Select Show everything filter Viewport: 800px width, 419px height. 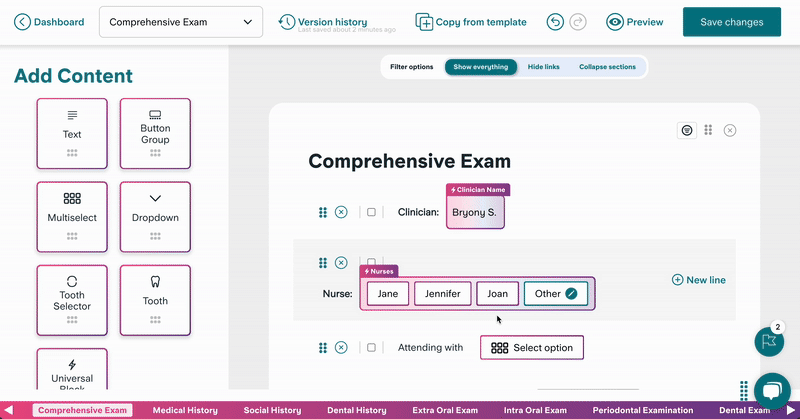coord(481,67)
